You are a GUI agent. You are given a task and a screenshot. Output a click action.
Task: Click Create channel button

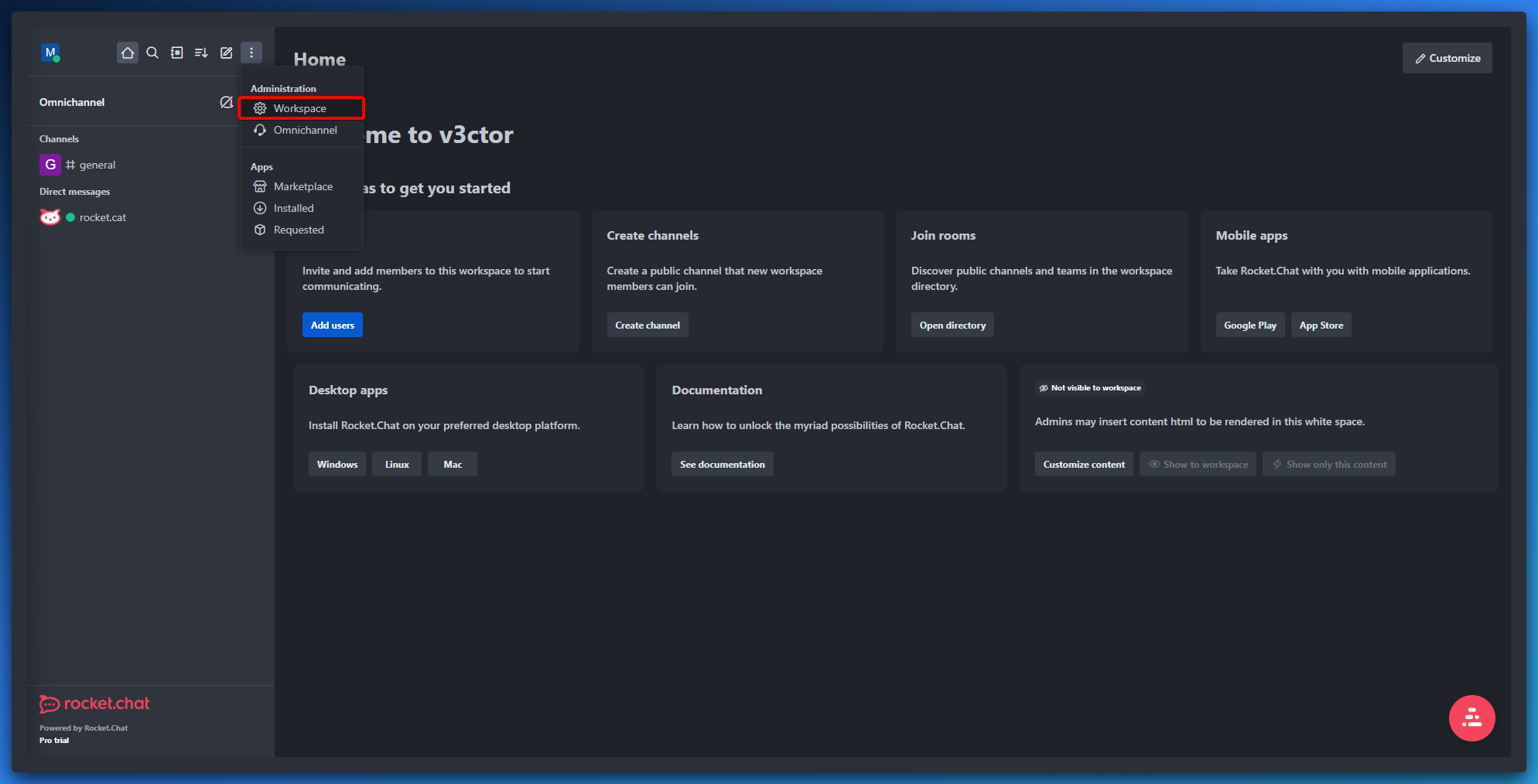pos(648,325)
